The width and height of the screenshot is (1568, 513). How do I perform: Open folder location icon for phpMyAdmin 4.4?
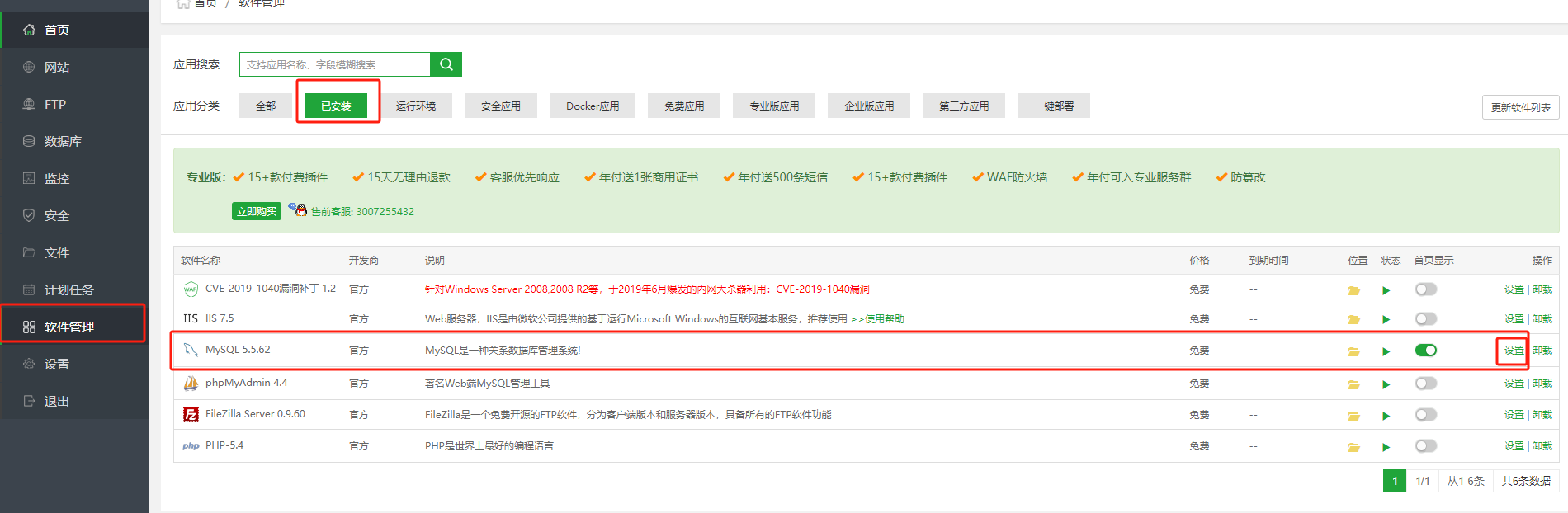[x=1353, y=384]
